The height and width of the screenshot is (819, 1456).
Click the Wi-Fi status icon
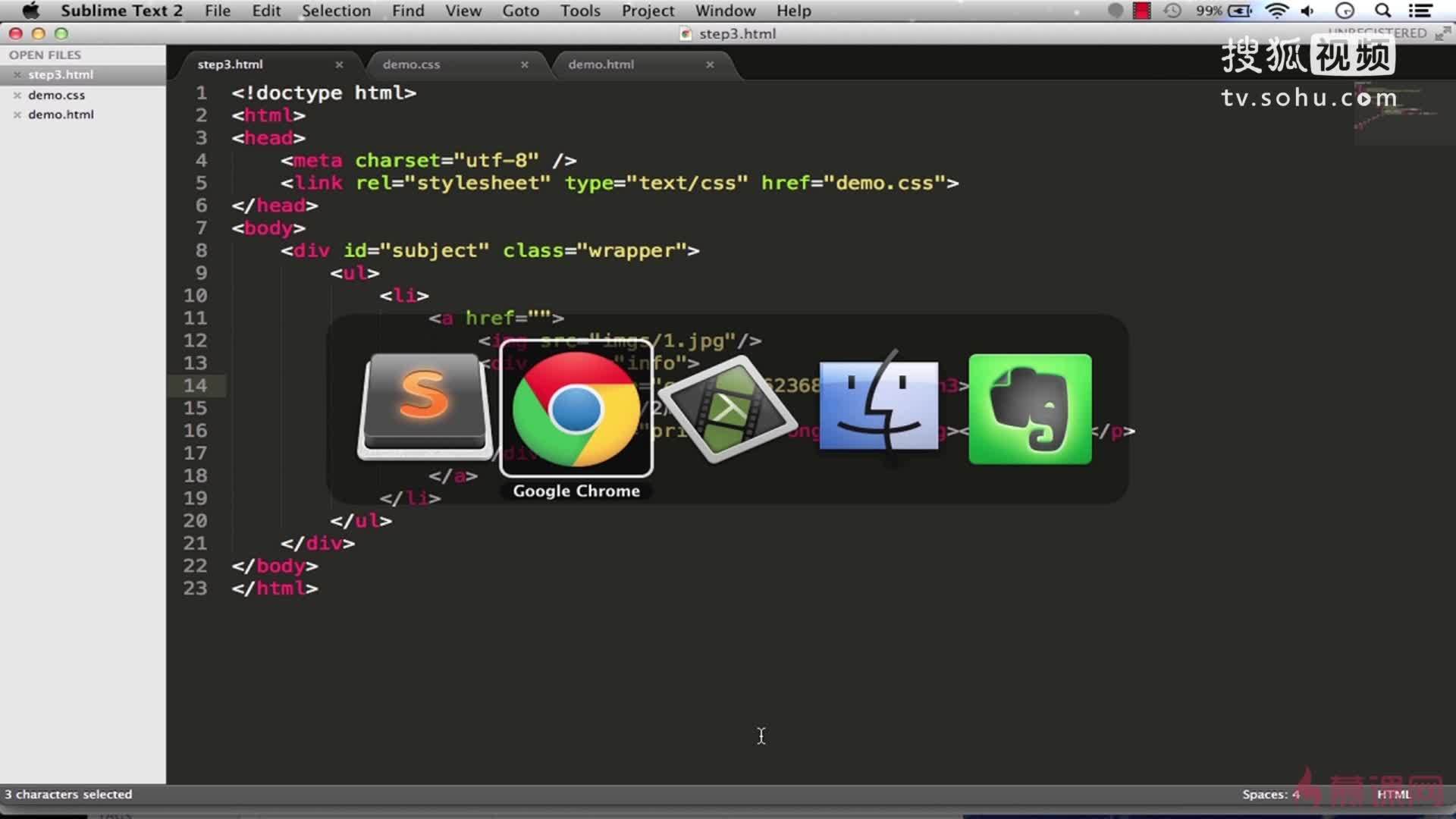[x=1277, y=11]
